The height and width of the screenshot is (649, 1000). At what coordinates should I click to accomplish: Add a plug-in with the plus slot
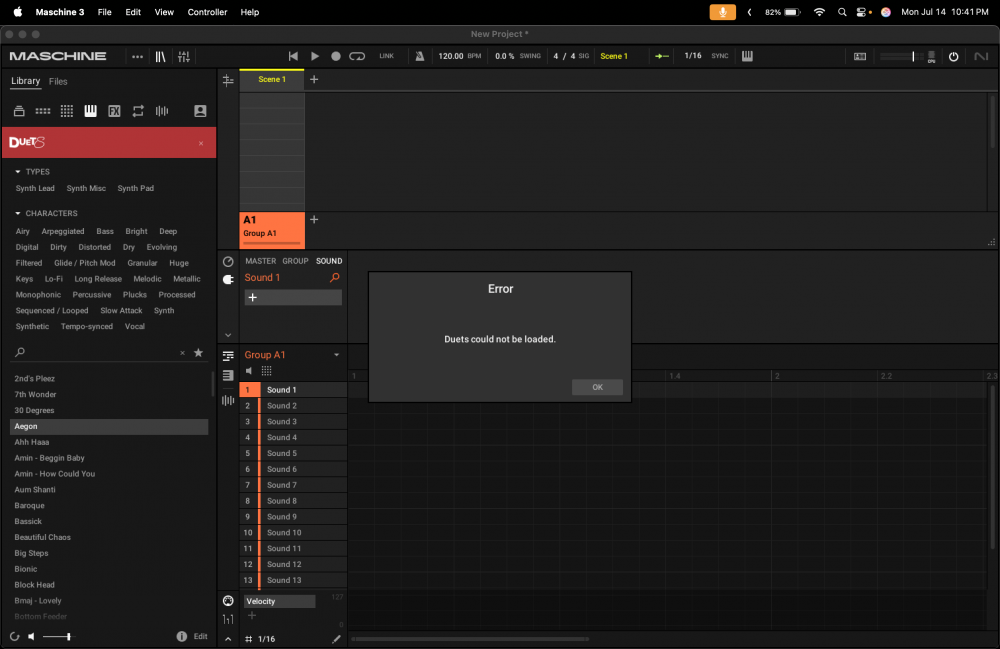tap(293, 298)
